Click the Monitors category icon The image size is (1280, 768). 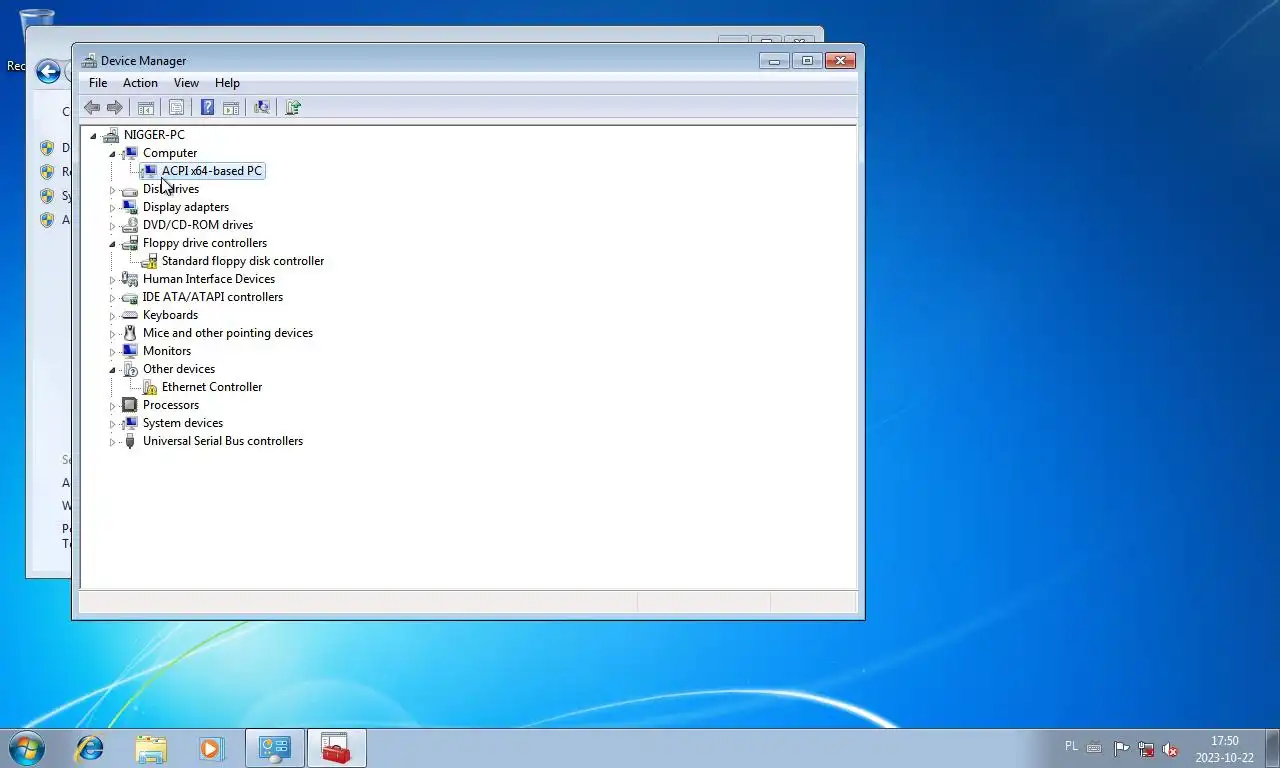129,351
